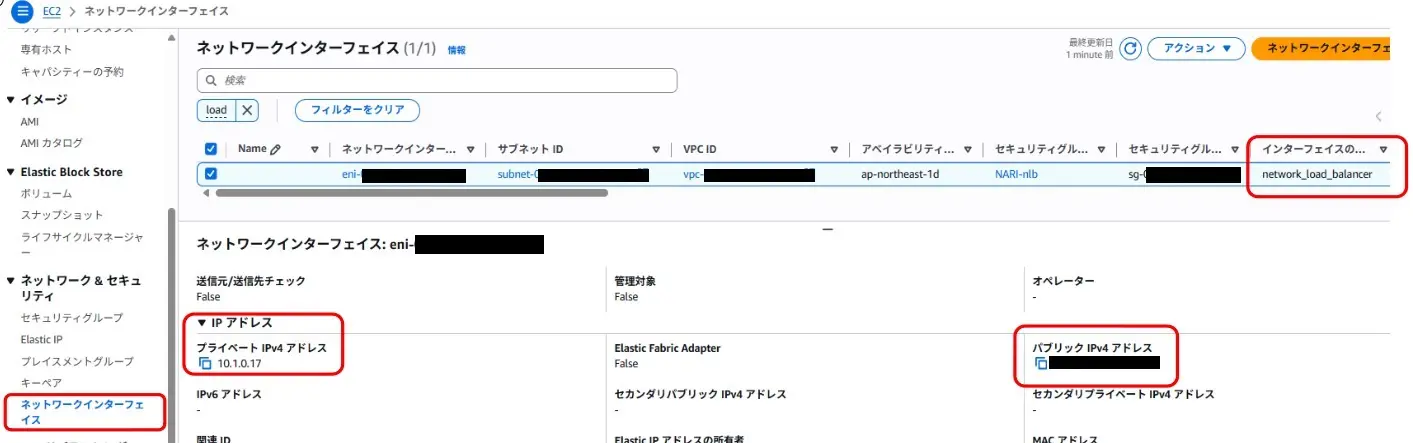The width and height of the screenshot is (1413, 443).
Task: Click the ap-northeast-1d cell
Action: pyautogui.click(x=900, y=174)
